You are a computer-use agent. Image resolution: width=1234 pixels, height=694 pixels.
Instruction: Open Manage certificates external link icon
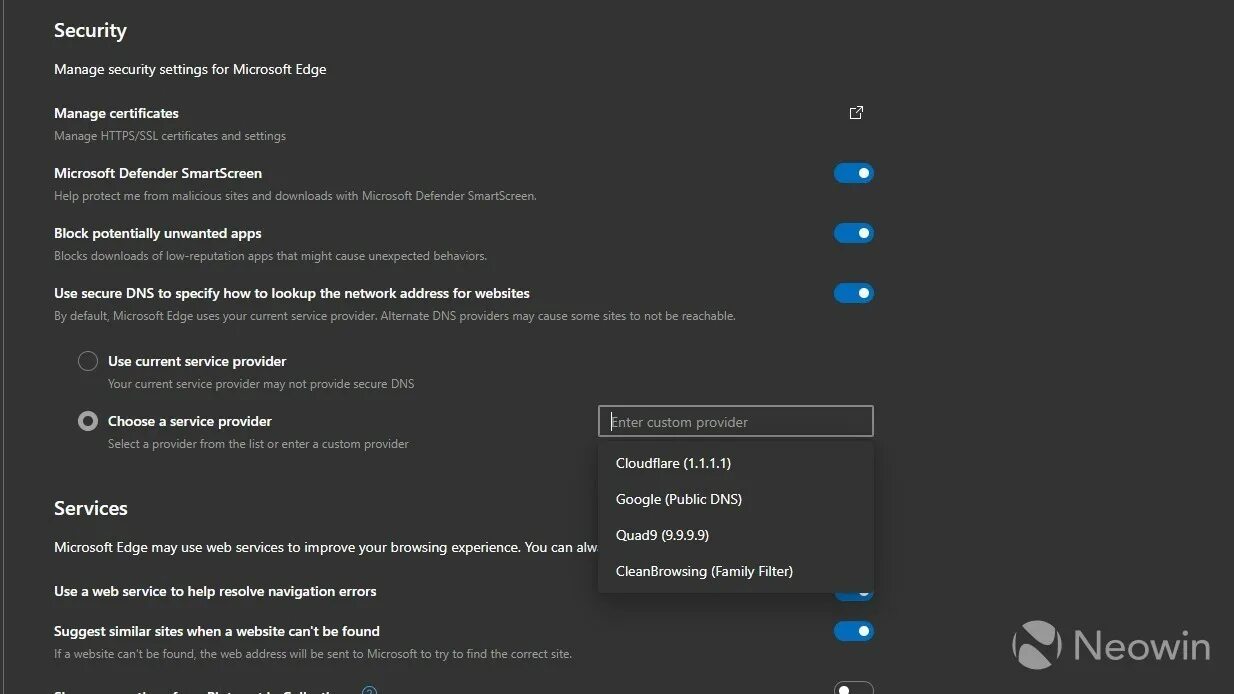click(x=856, y=113)
